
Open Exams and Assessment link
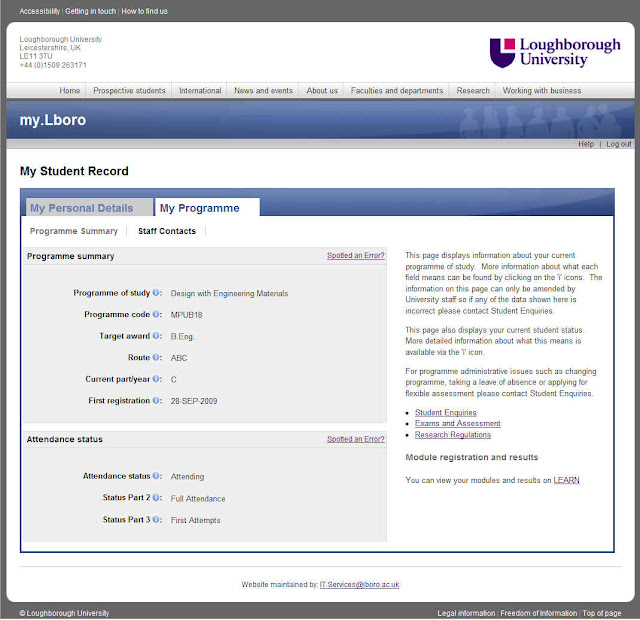point(458,424)
